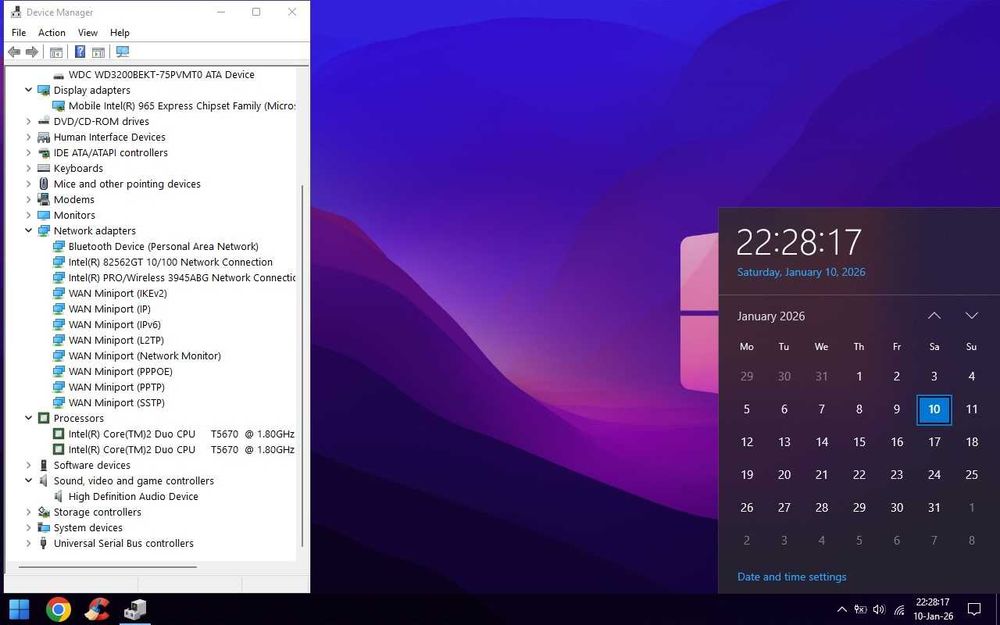
Task: Click the horizontal scrollbar in Device Manager
Action: [x=107, y=566]
